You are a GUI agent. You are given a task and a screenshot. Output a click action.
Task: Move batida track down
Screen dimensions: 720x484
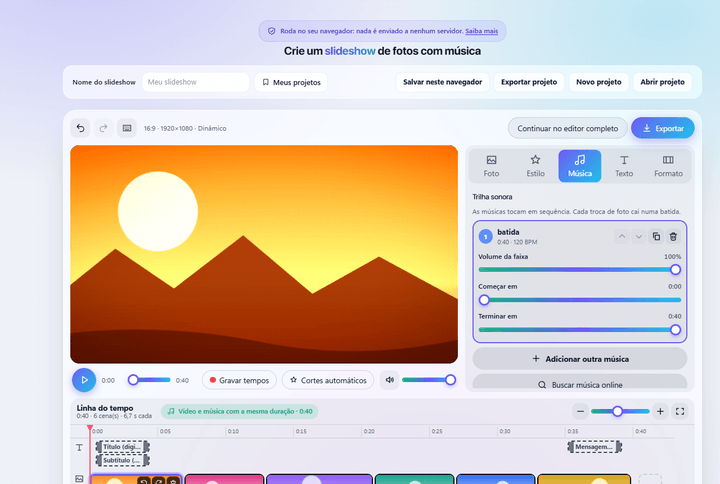click(x=639, y=236)
